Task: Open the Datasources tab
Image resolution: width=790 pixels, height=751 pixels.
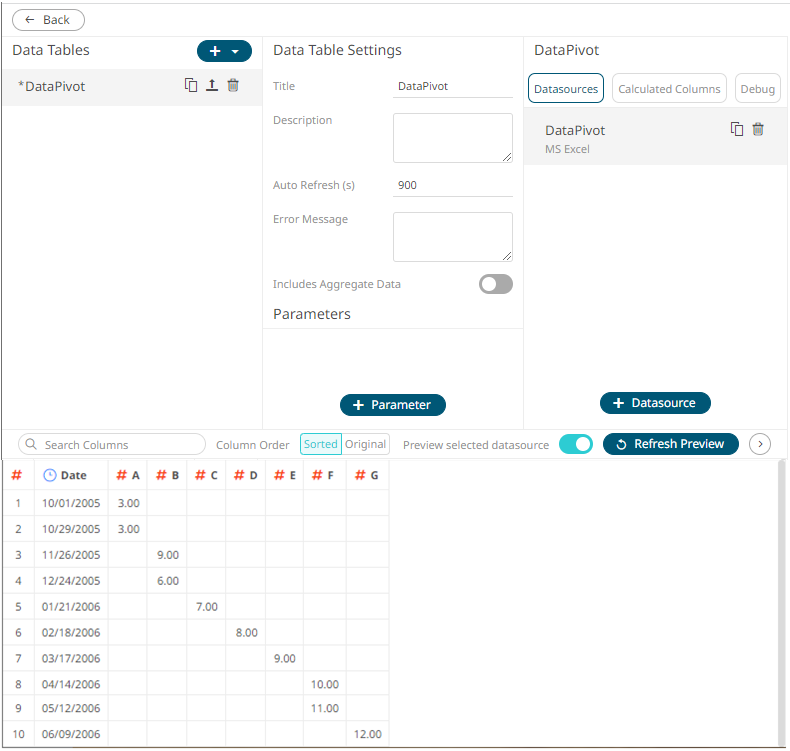Action: tap(566, 89)
